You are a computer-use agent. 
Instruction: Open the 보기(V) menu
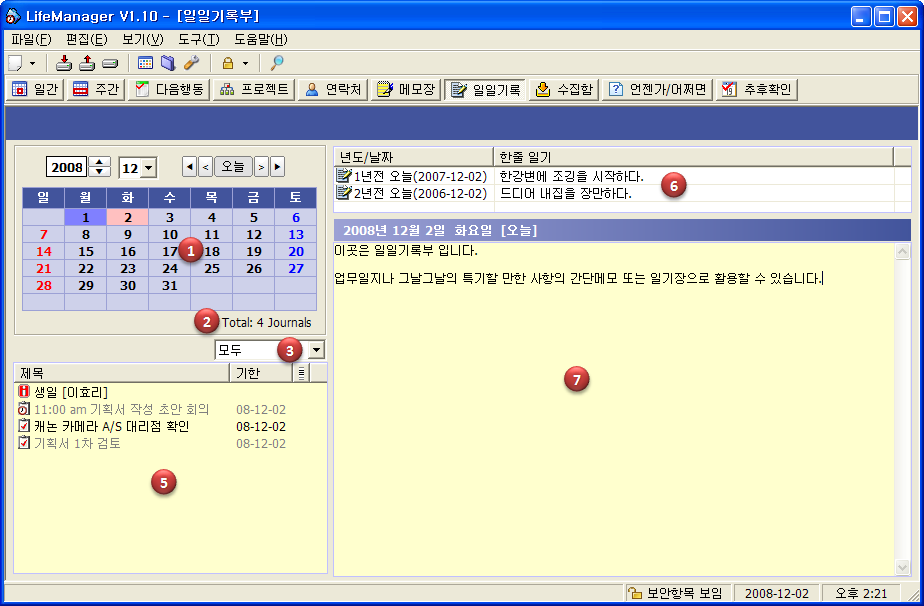click(x=143, y=39)
